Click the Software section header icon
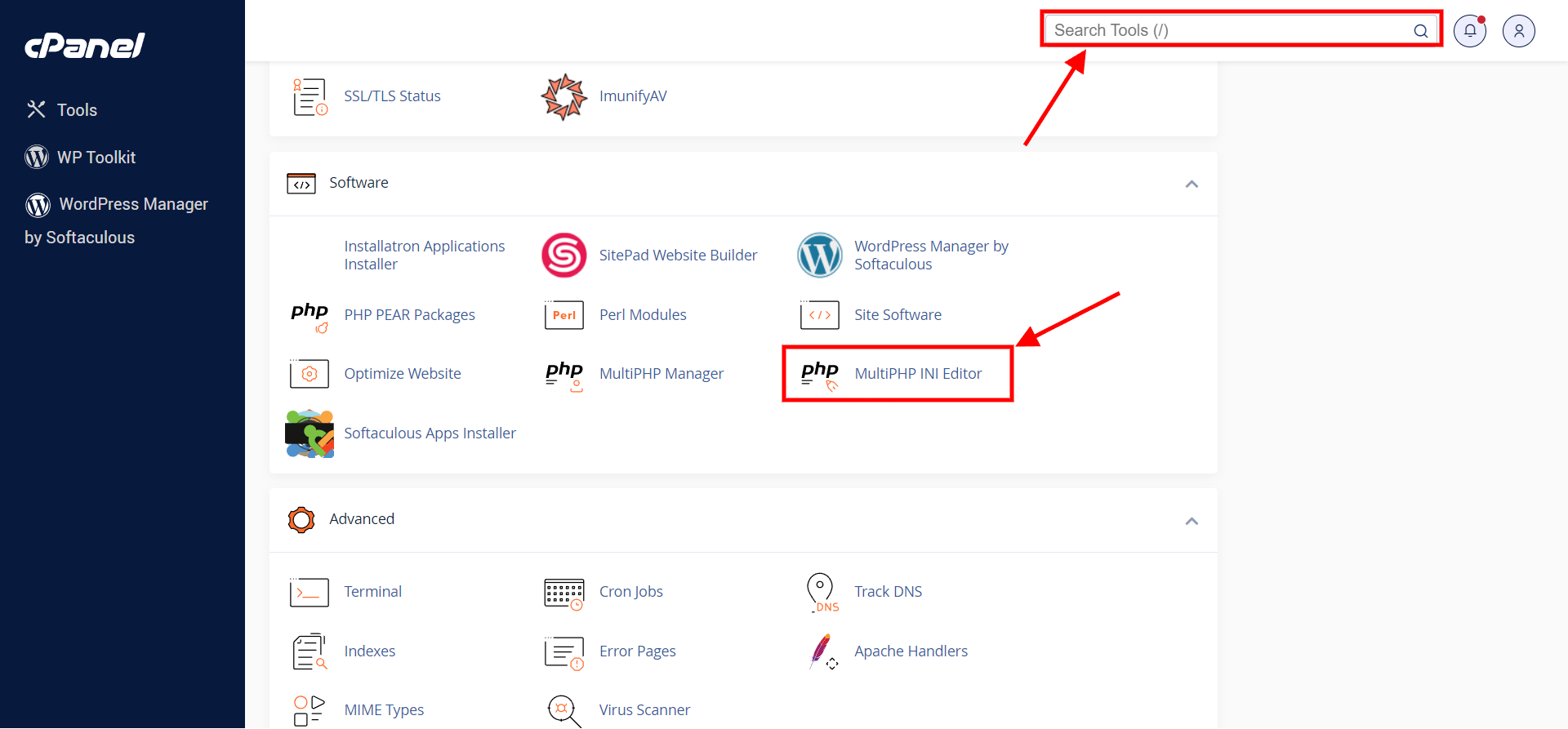The image size is (1568, 729). [301, 184]
